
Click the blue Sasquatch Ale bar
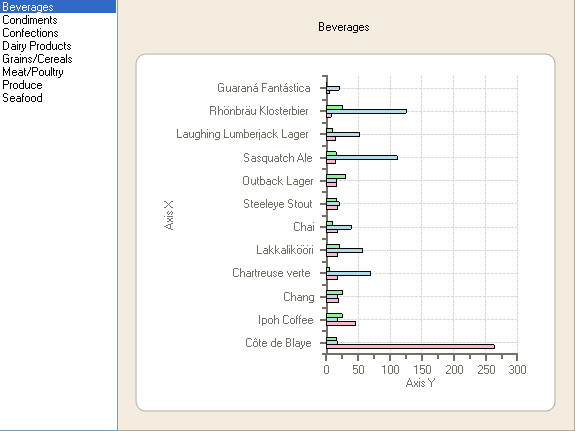[x=362, y=157]
